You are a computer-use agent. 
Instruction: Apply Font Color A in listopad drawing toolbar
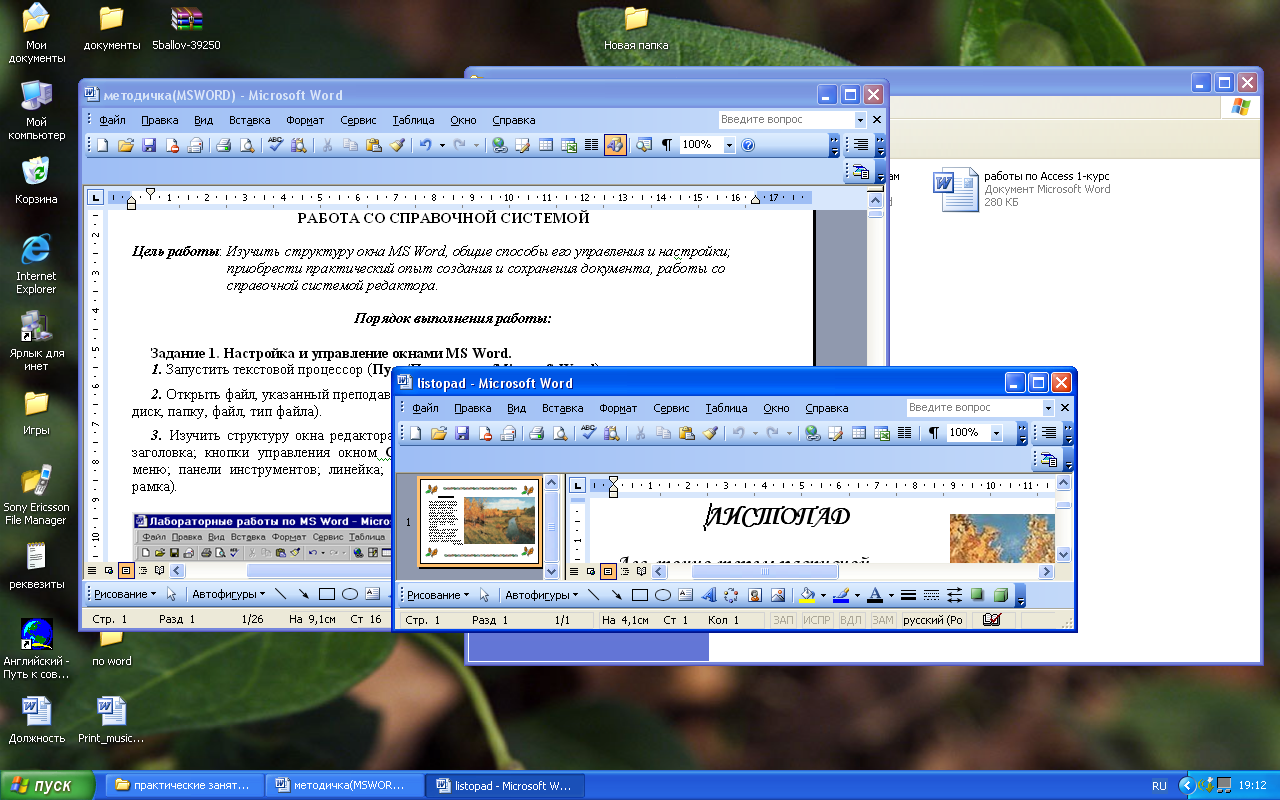(876, 595)
